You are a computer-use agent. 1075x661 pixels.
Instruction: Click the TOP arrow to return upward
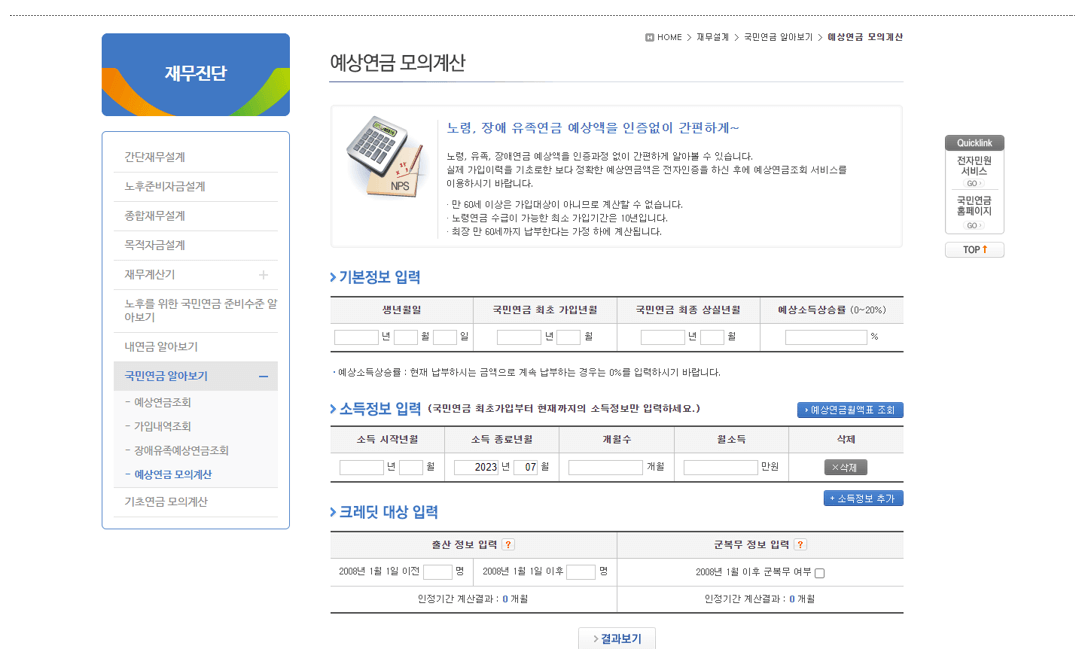point(974,249)
